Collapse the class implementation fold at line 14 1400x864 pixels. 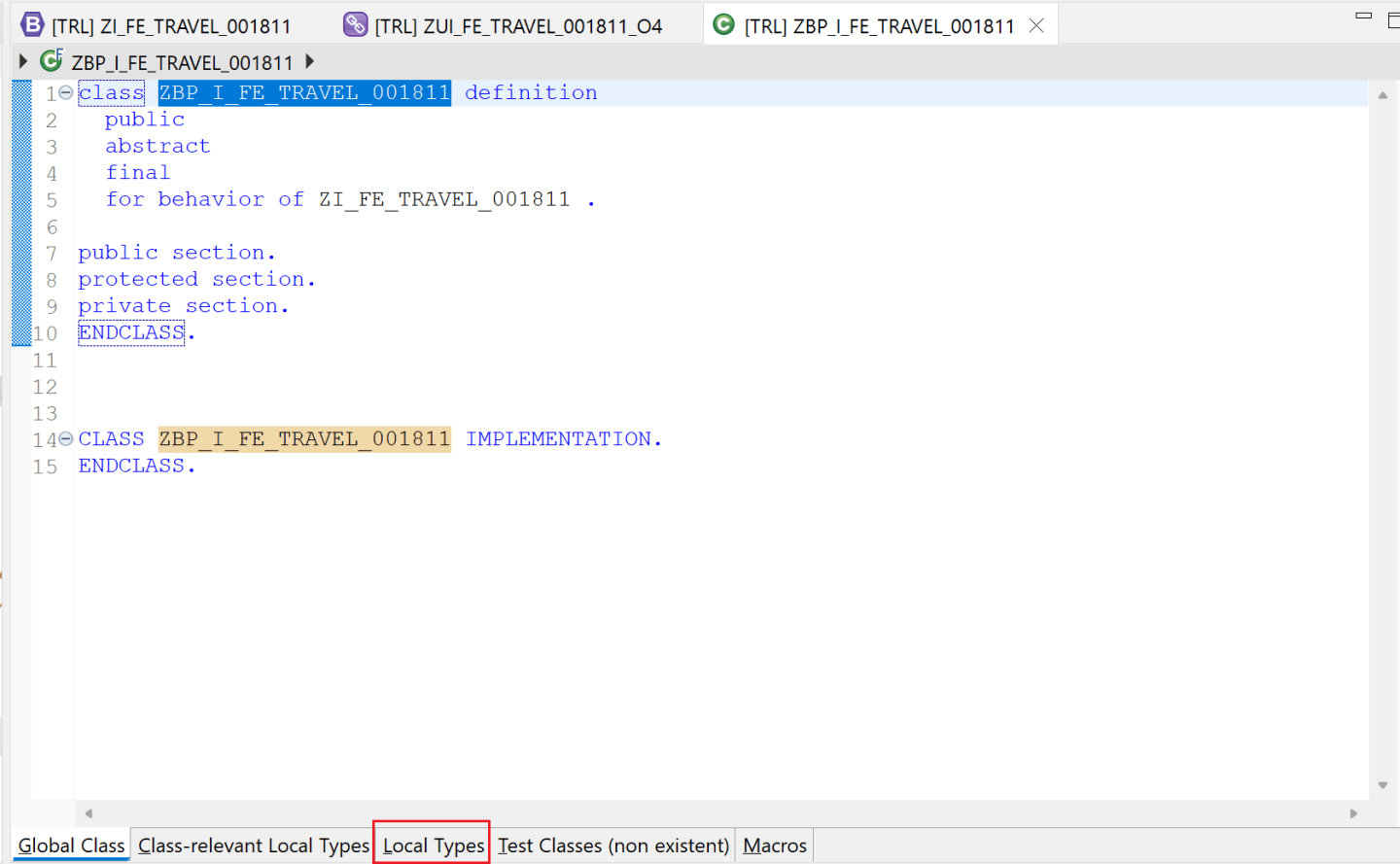pos(65,439)
